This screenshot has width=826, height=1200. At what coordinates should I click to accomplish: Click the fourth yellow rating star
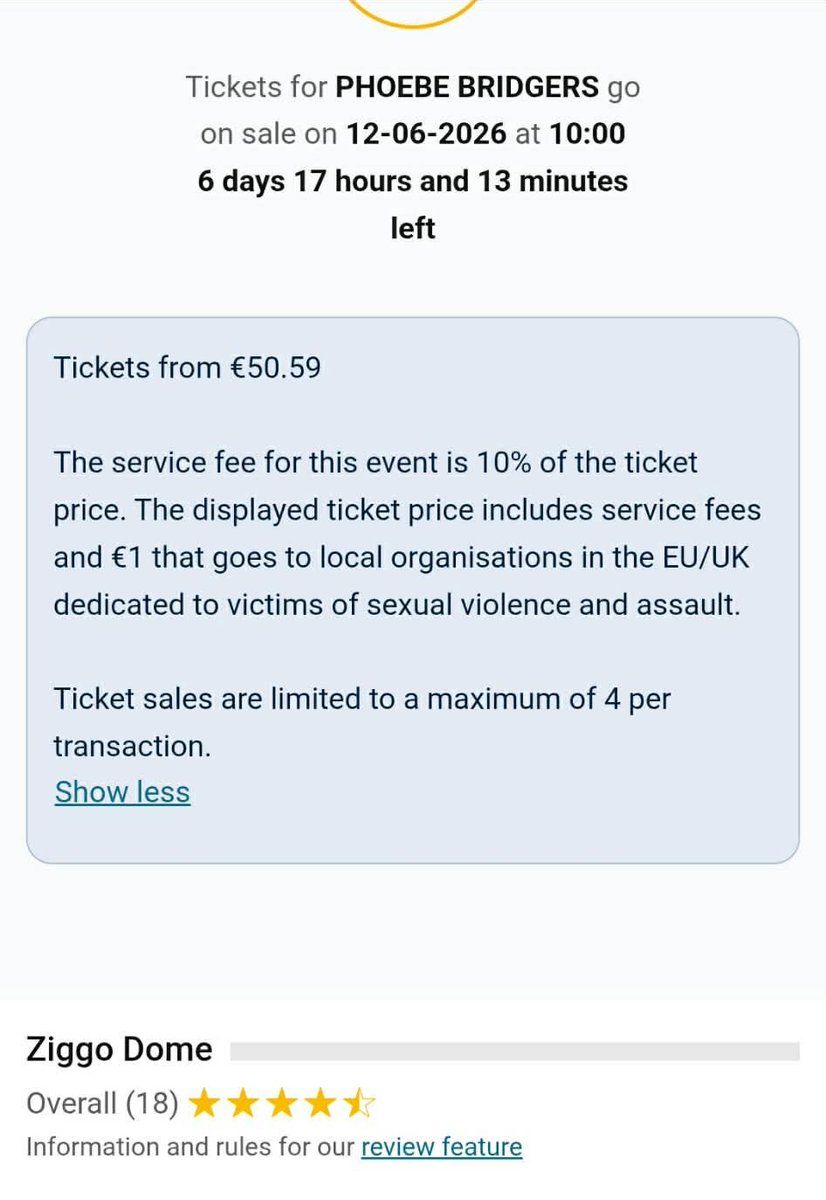[320, 1104]
